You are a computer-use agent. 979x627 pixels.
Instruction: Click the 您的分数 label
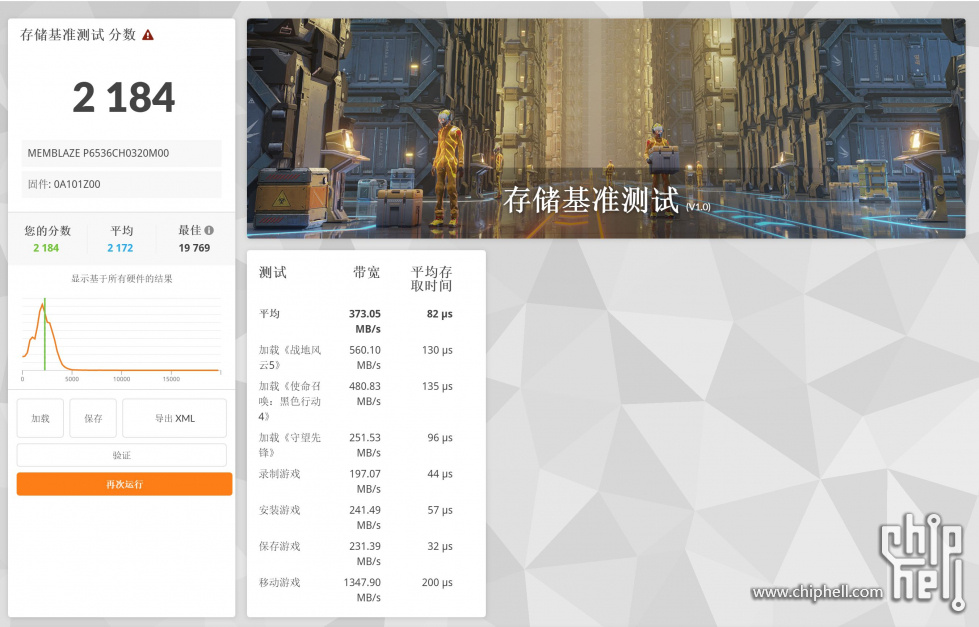[47, 230]
